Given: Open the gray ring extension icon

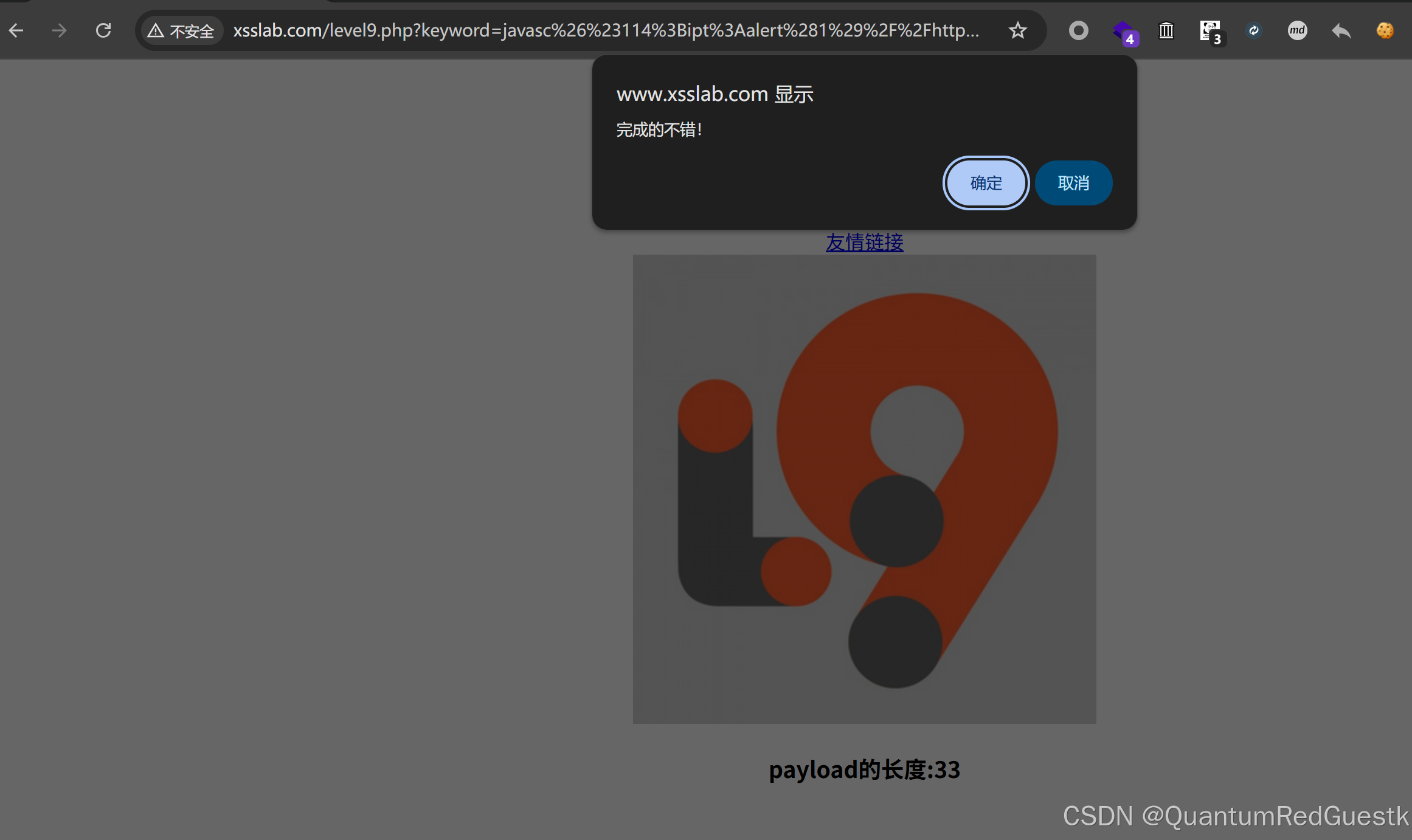Looking at the screenshot, I should (x=1078, y=30).
